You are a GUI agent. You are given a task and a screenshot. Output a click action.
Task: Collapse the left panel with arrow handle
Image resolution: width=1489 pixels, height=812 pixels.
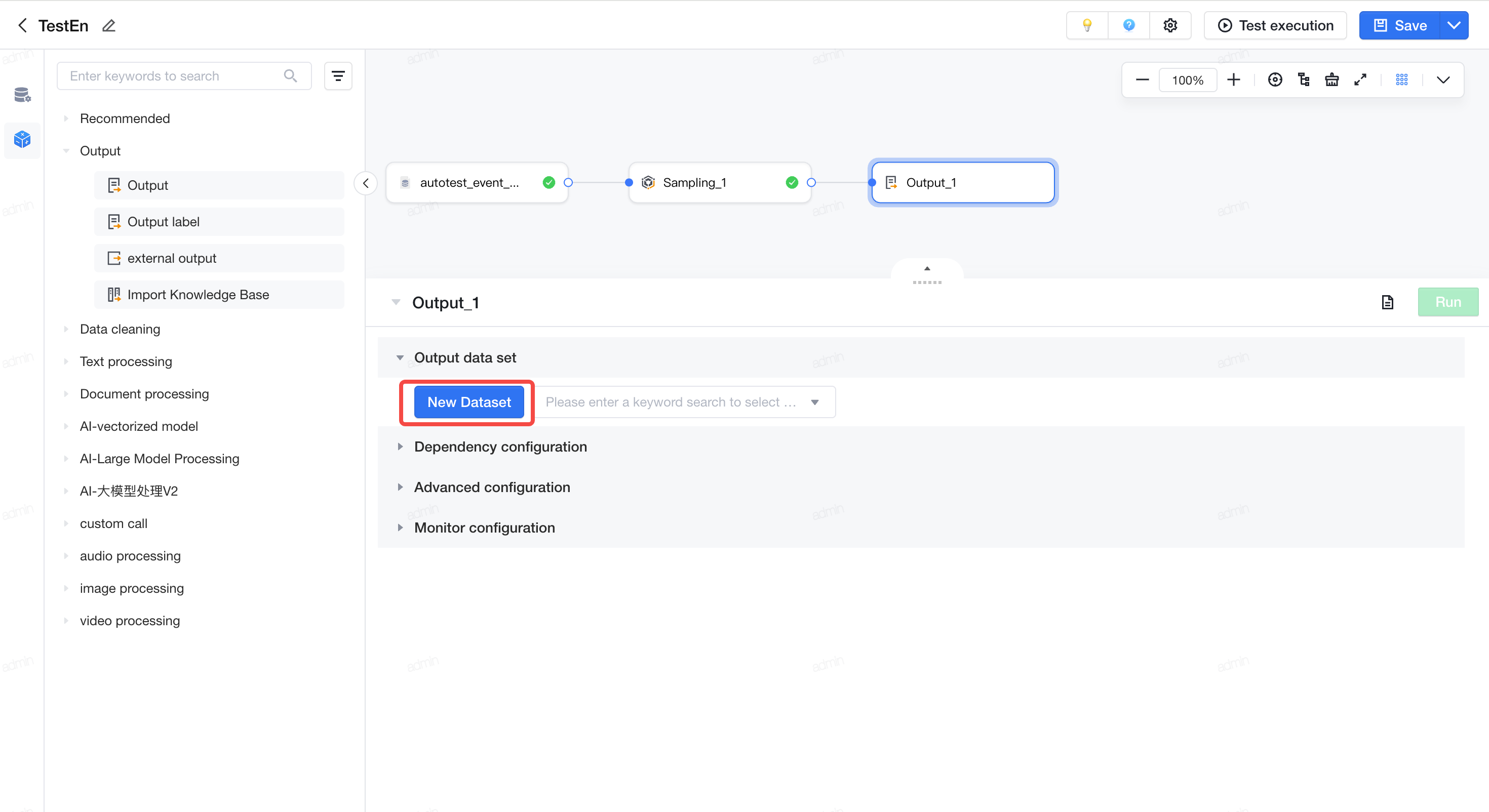click(x=365, y=183)
